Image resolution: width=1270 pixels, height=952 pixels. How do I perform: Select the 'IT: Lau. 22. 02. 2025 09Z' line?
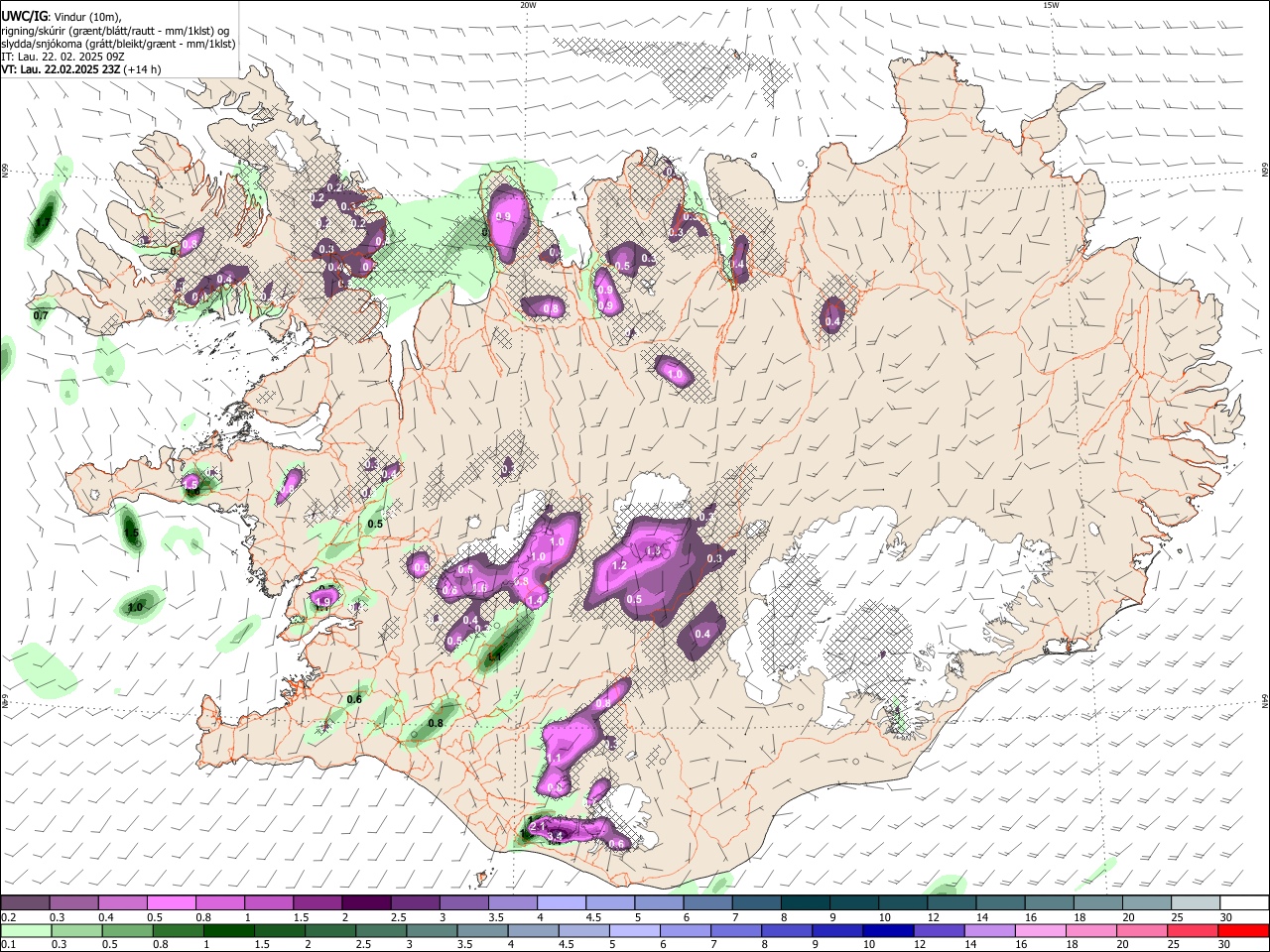(63, 57)
